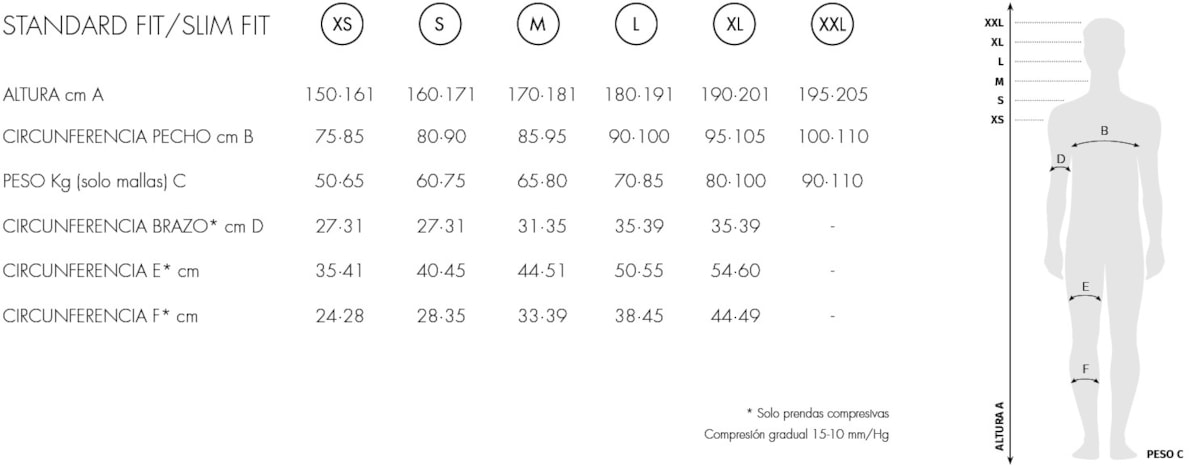The height and width of the screenshot is (467, 1200).
Task: Click the 80·100 weight value for XL
Action: [x=734, y=182]
